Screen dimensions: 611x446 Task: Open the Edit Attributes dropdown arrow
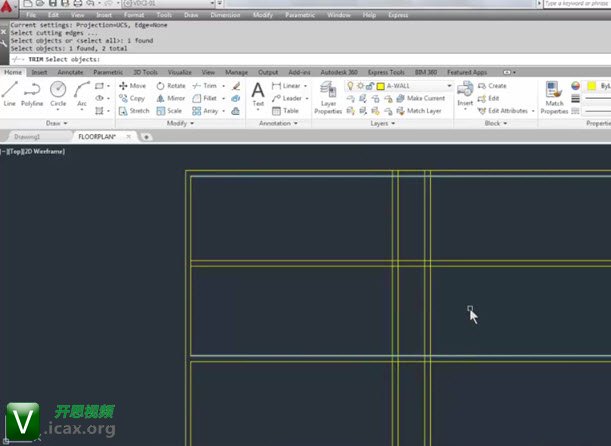click(533, 111)
